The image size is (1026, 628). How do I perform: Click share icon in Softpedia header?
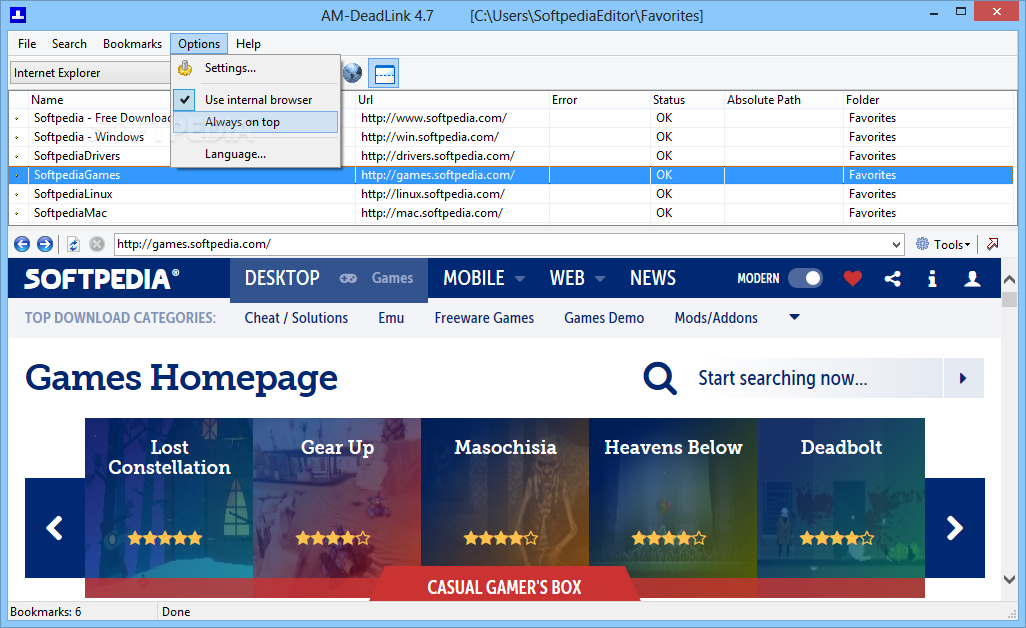point(893,279)
